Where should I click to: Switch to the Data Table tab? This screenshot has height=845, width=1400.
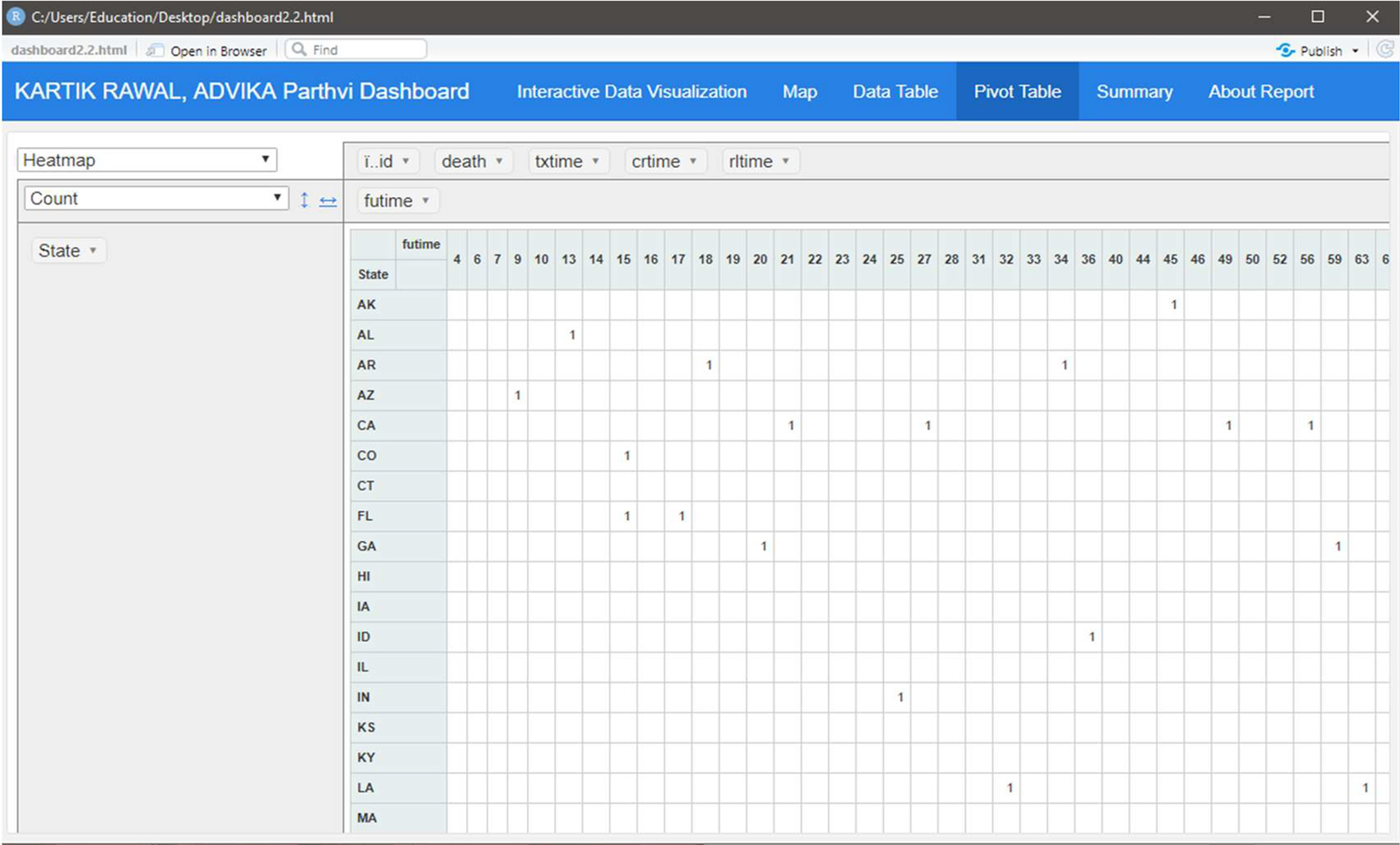click(896, 91)
